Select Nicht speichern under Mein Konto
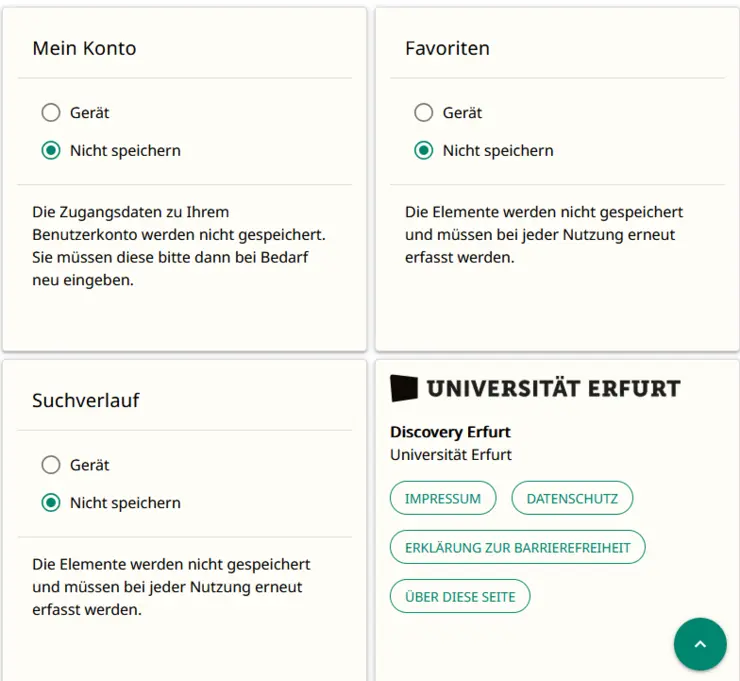Image resolution: width=740 pixels, height=681 pixels. coord(51,151)
